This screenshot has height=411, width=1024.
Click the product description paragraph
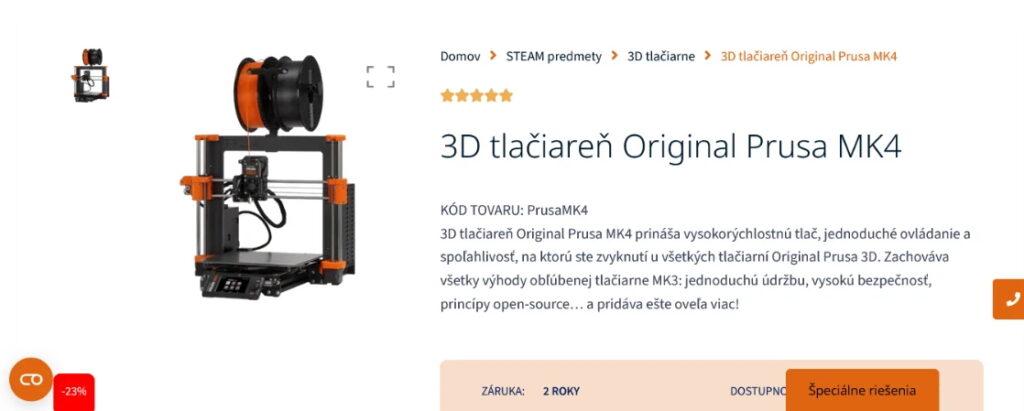705,269
